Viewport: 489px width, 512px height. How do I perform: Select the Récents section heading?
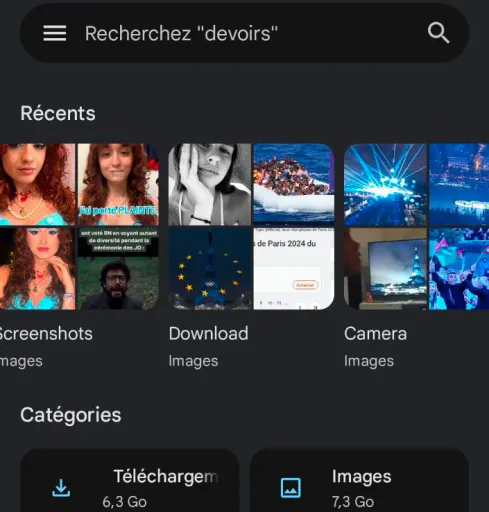click(x=58, y=113)
